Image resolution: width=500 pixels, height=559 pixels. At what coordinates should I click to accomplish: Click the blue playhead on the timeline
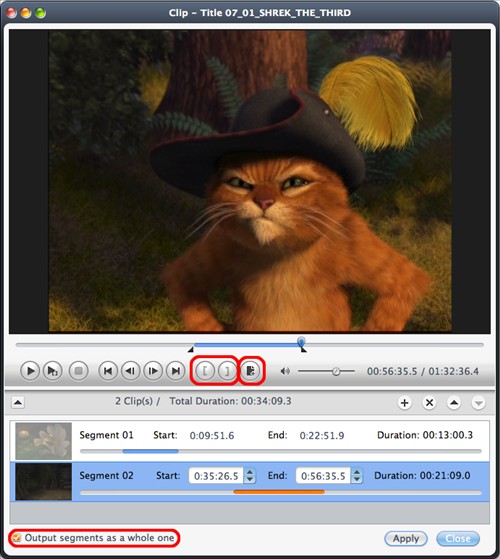point(301,342)
